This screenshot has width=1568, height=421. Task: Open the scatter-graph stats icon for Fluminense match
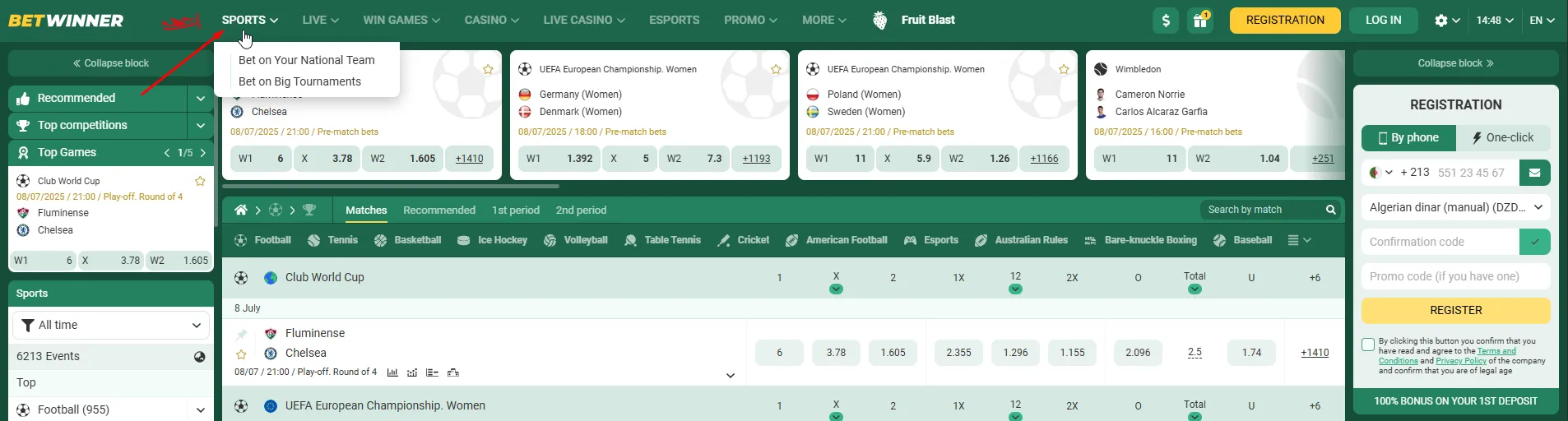tap(412, 372)
